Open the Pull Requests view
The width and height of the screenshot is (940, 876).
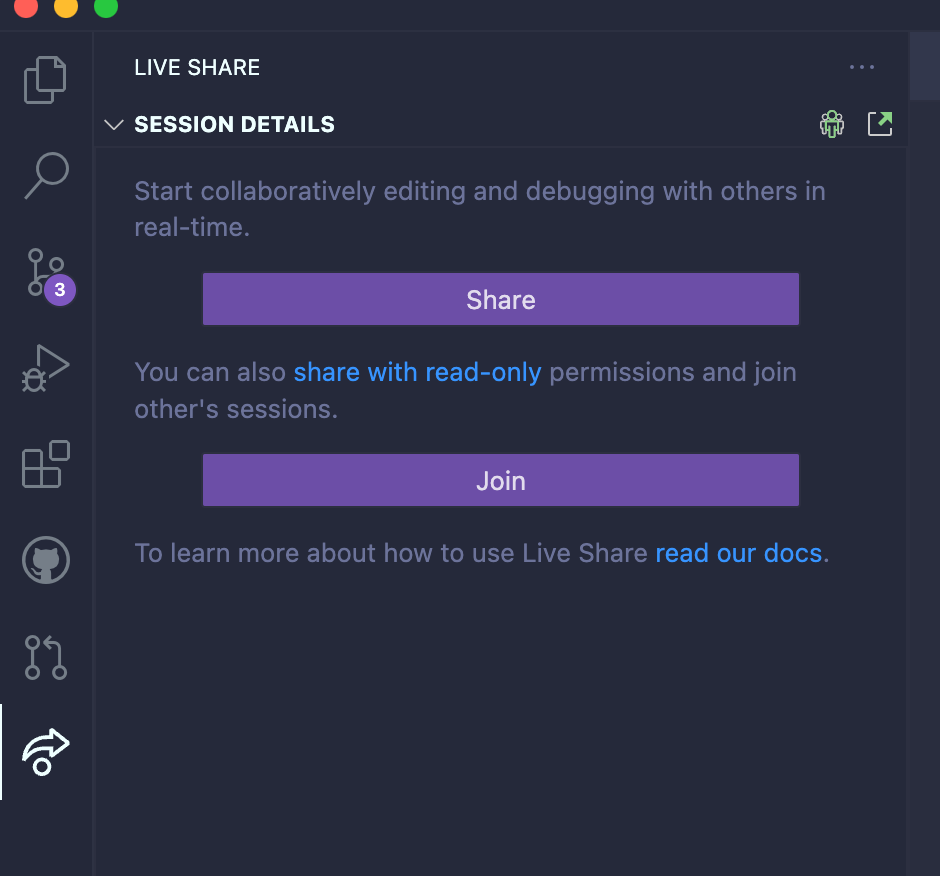pyautogui.click(x=45, y=658)
